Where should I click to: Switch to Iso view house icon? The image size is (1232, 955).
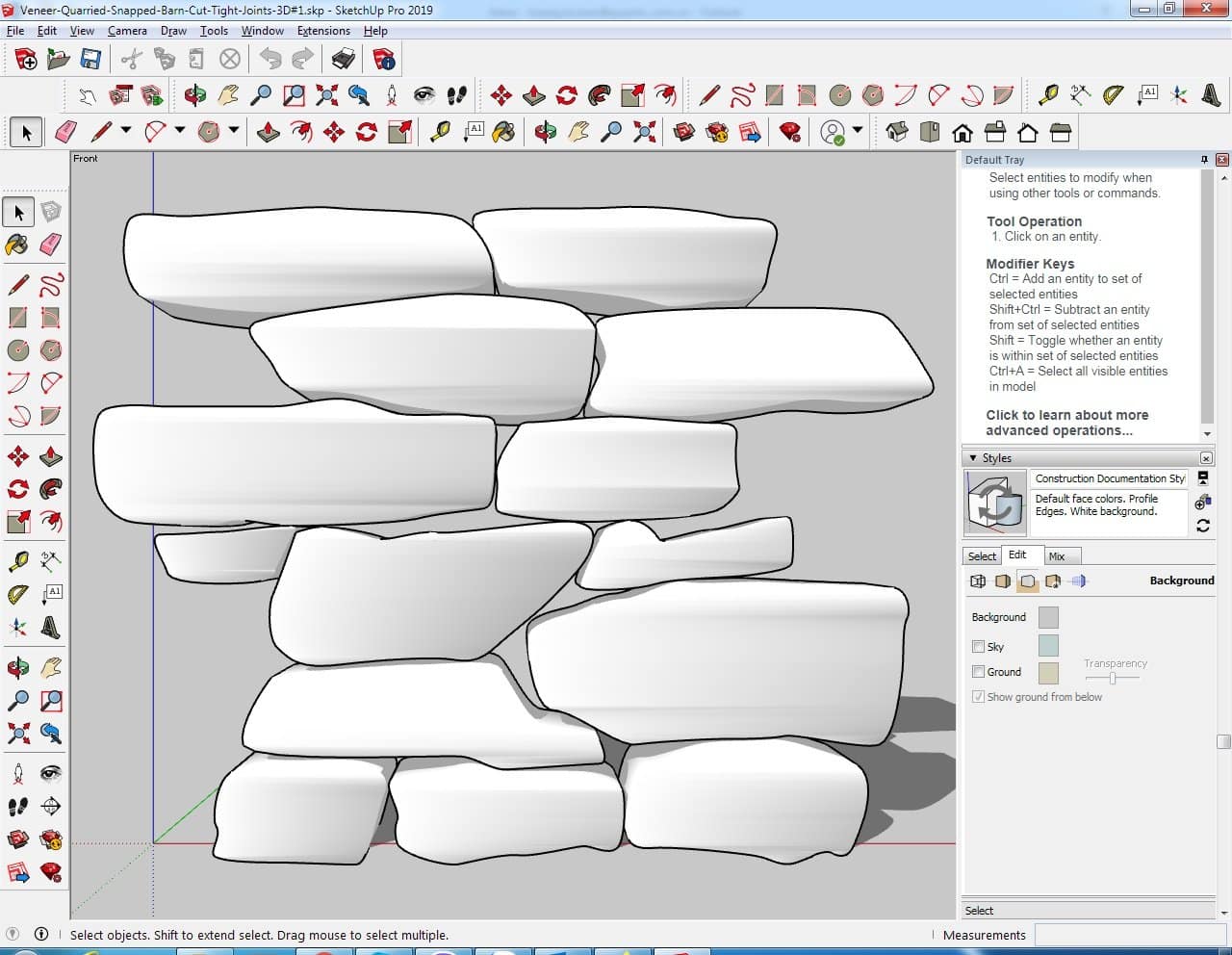click(x=897, y=132)
